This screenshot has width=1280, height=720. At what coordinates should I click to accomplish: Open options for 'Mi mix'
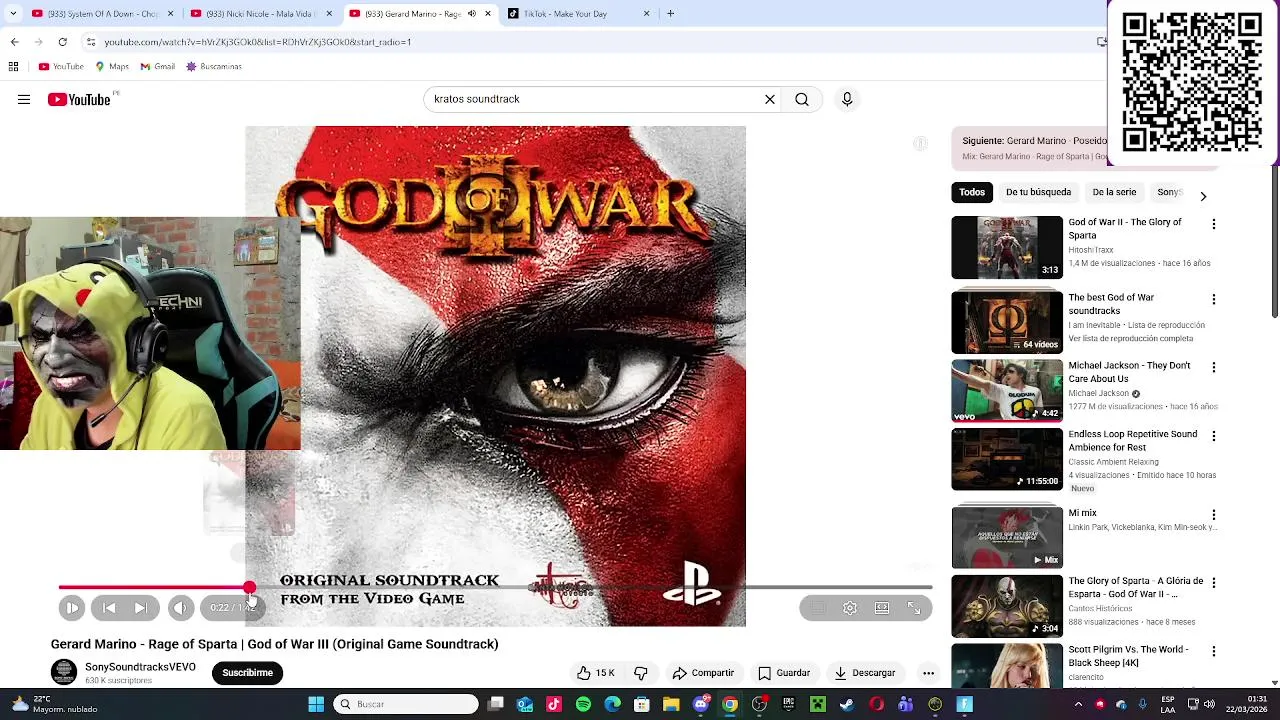[1214, 514]
